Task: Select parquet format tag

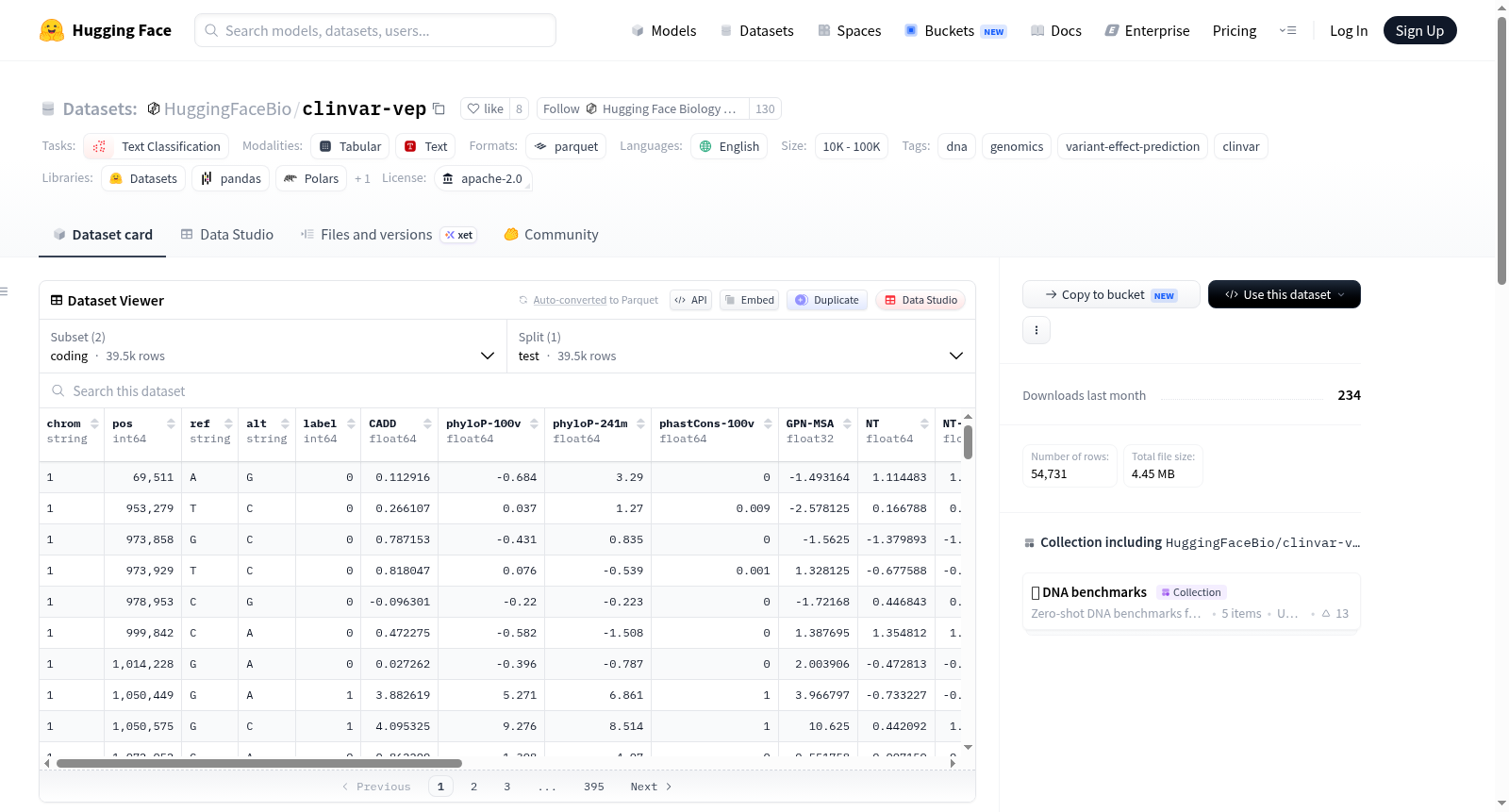Action: (566, 146)
